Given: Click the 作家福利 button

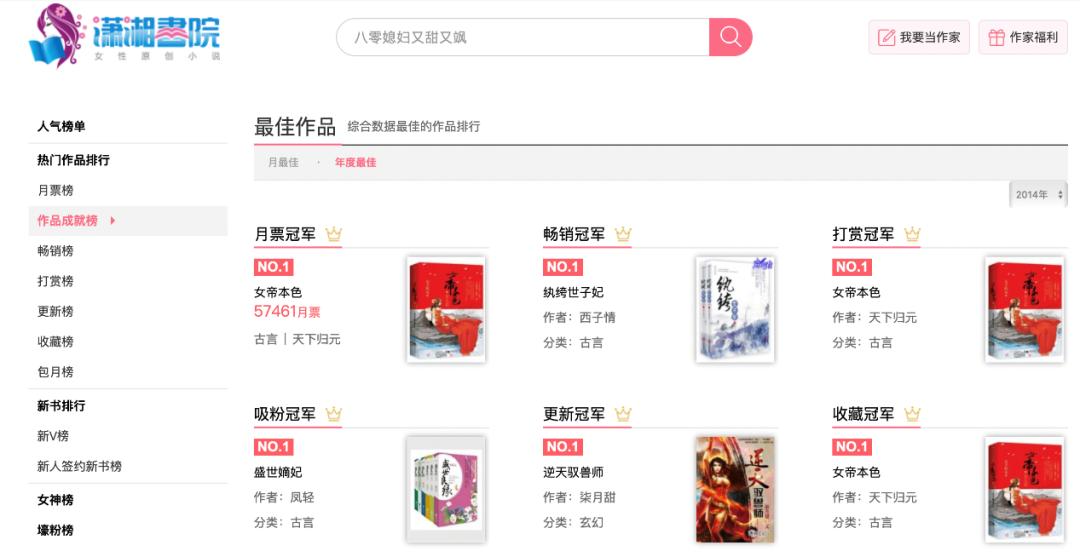Looking at the screenshot, I should (x=1023, y=37).
